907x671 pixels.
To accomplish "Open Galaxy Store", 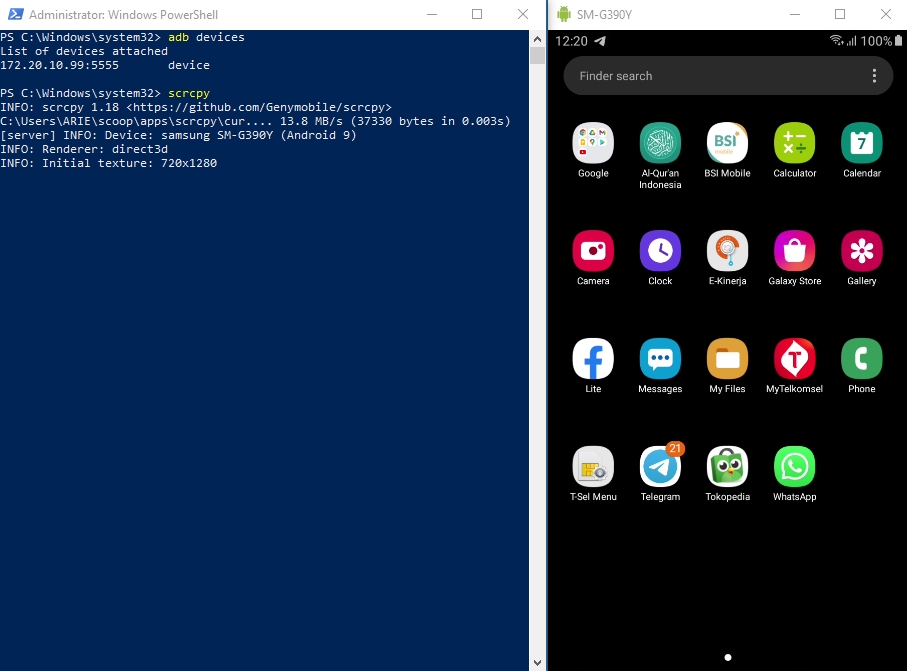I will (794, 250).
